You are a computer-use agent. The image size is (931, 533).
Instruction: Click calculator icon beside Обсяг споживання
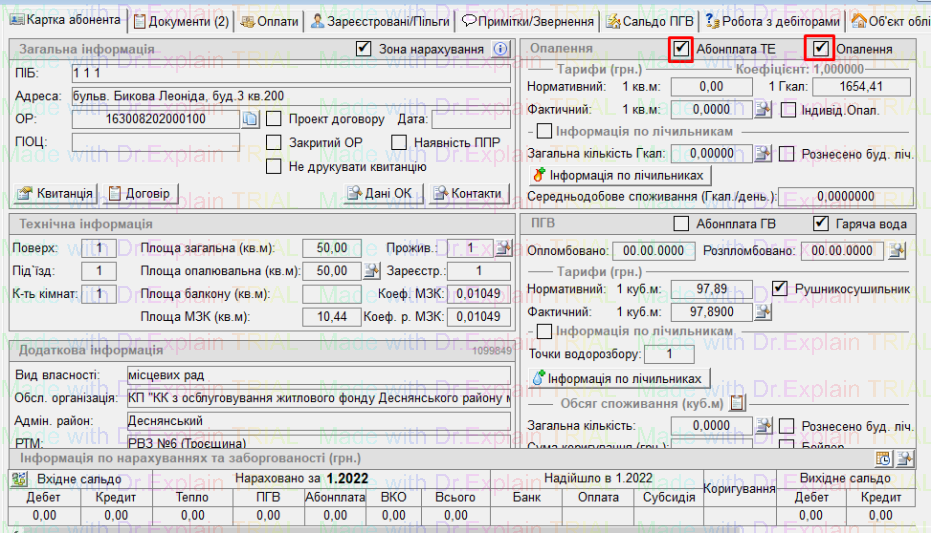(738, 403)
